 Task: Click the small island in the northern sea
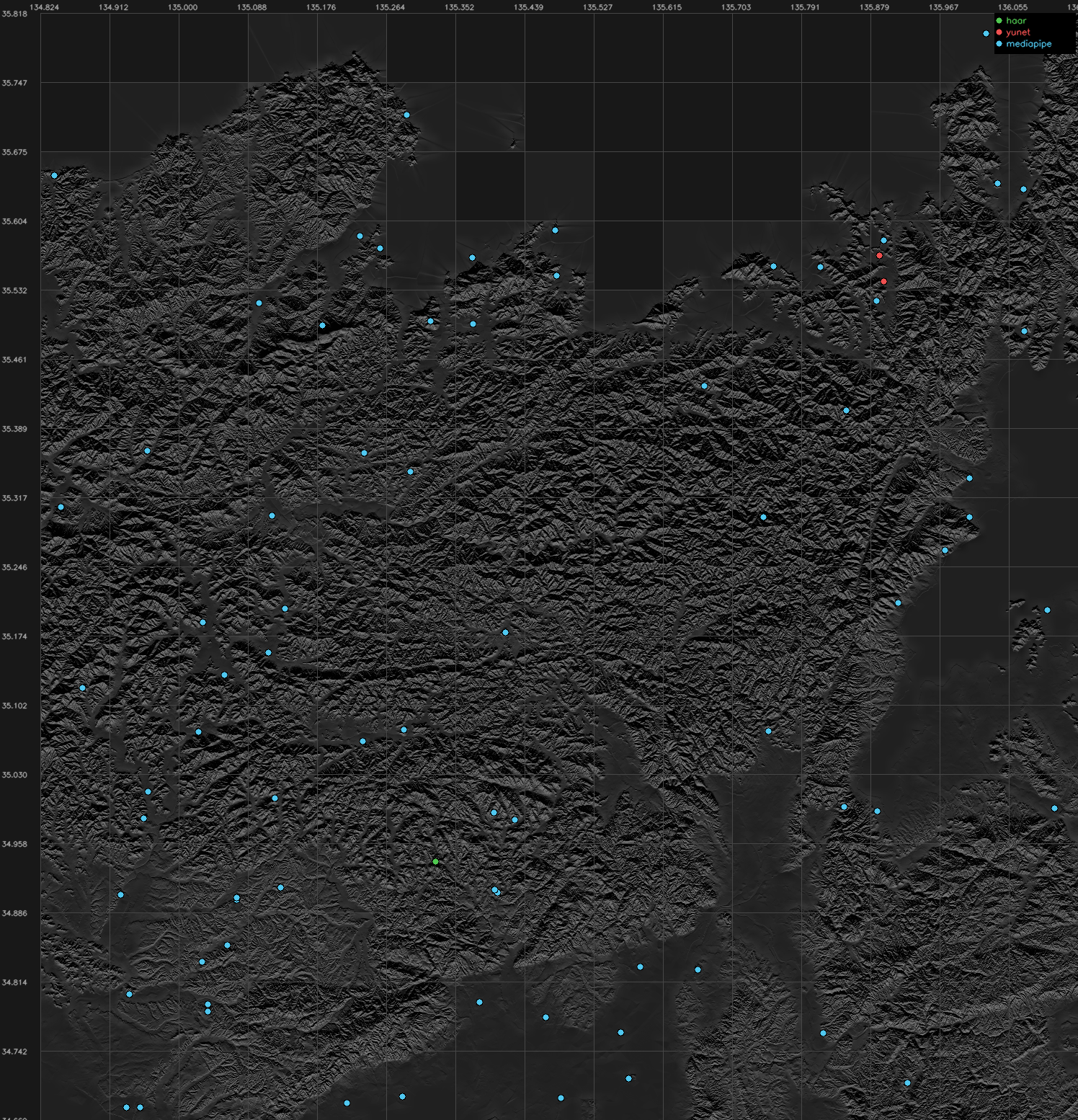coord(514,143)
